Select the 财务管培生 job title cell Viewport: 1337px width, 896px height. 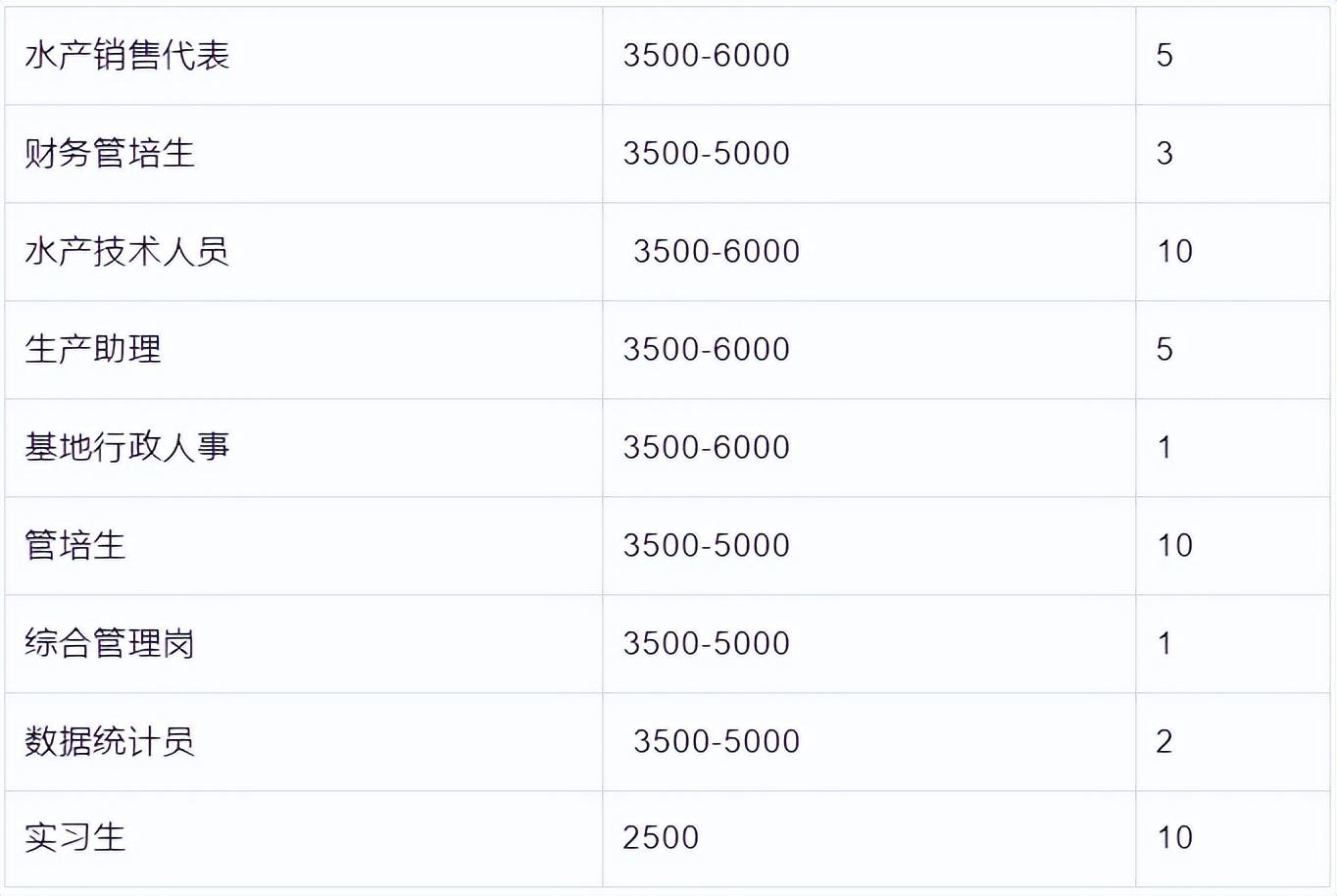click(110, 154)
